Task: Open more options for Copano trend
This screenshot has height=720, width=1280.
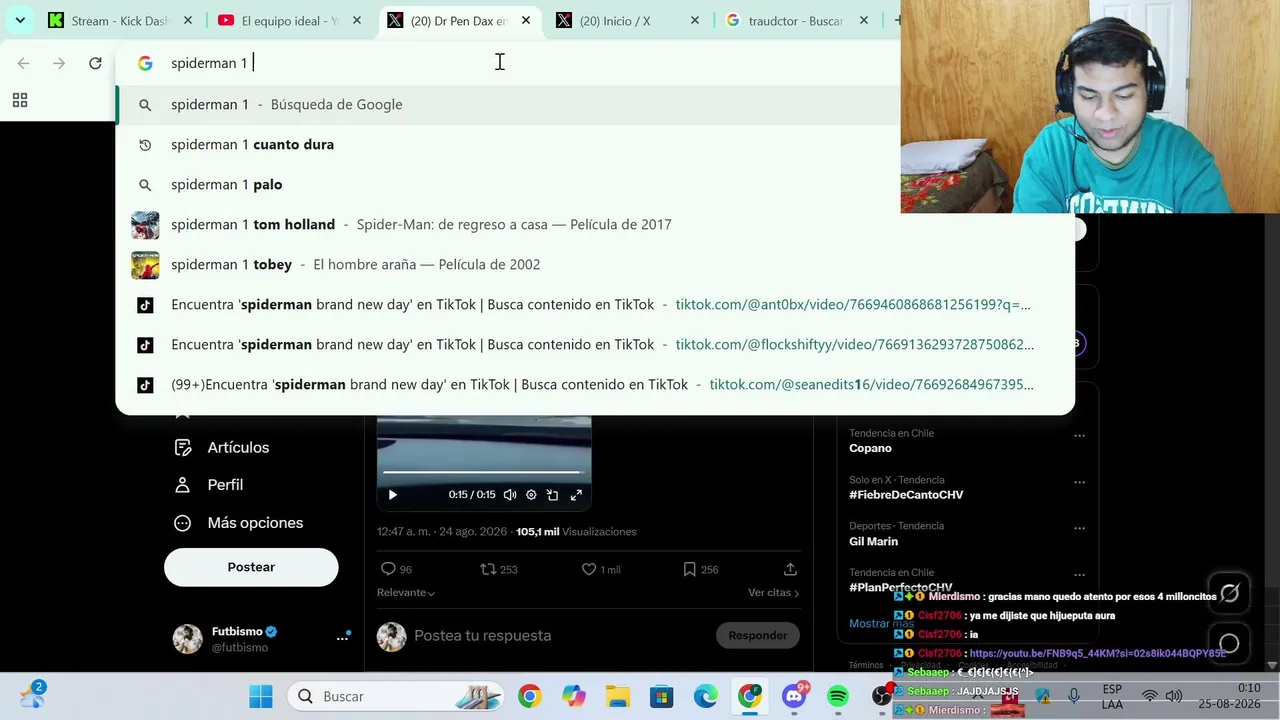Action: point(1079,436)
